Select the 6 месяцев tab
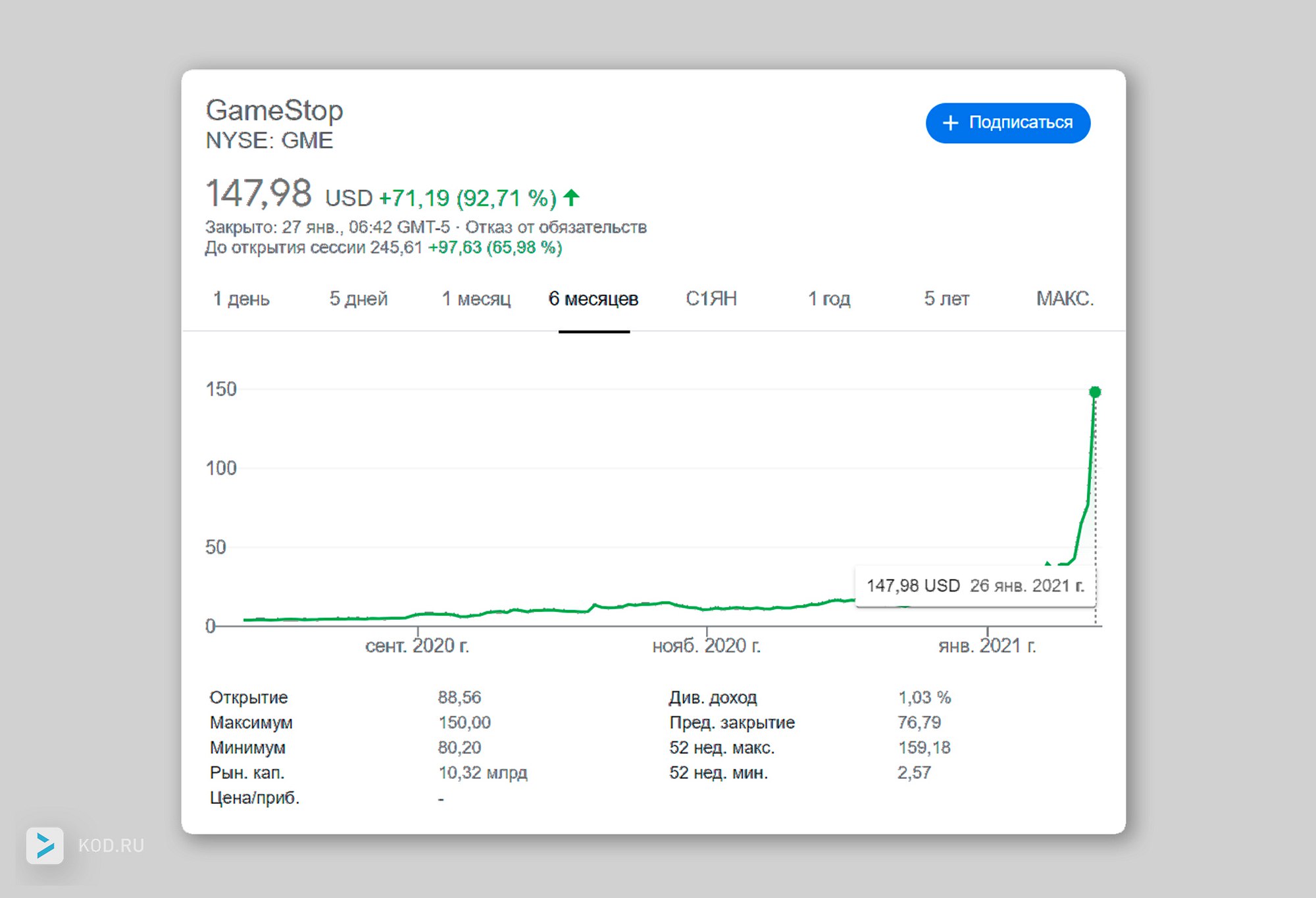The width and height of the screenshot is (1316, 898). [x=594, y=299]
